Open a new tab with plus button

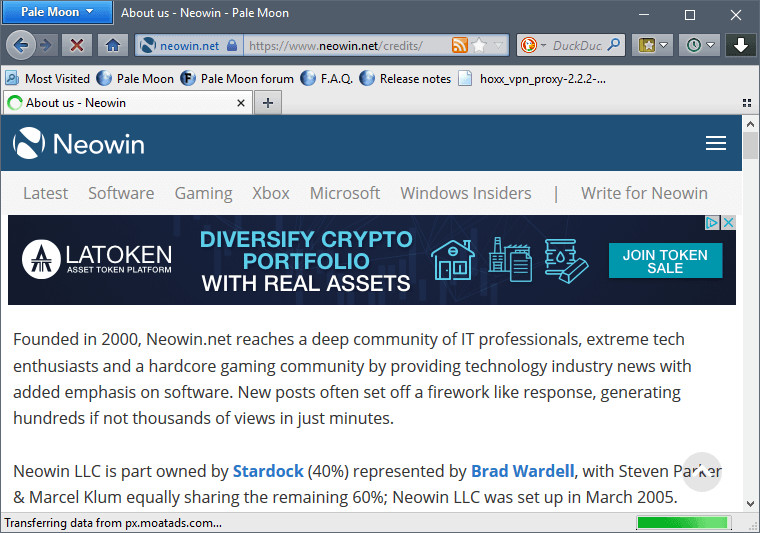(268, 102)
